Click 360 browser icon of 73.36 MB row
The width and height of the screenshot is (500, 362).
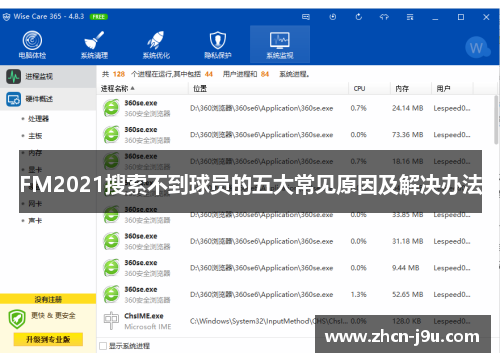point(111,135)
